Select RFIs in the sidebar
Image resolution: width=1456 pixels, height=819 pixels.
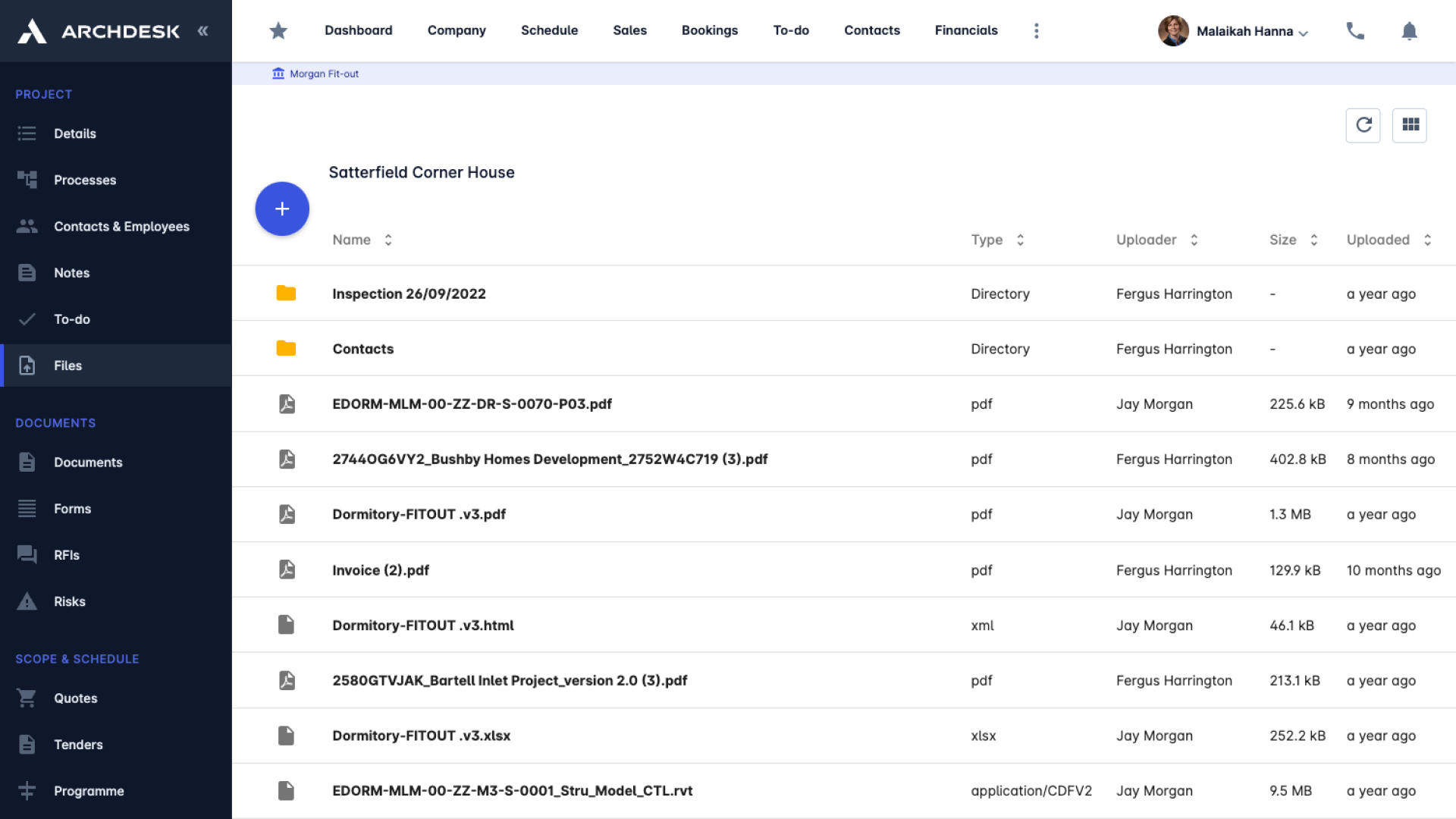(67, 555)
